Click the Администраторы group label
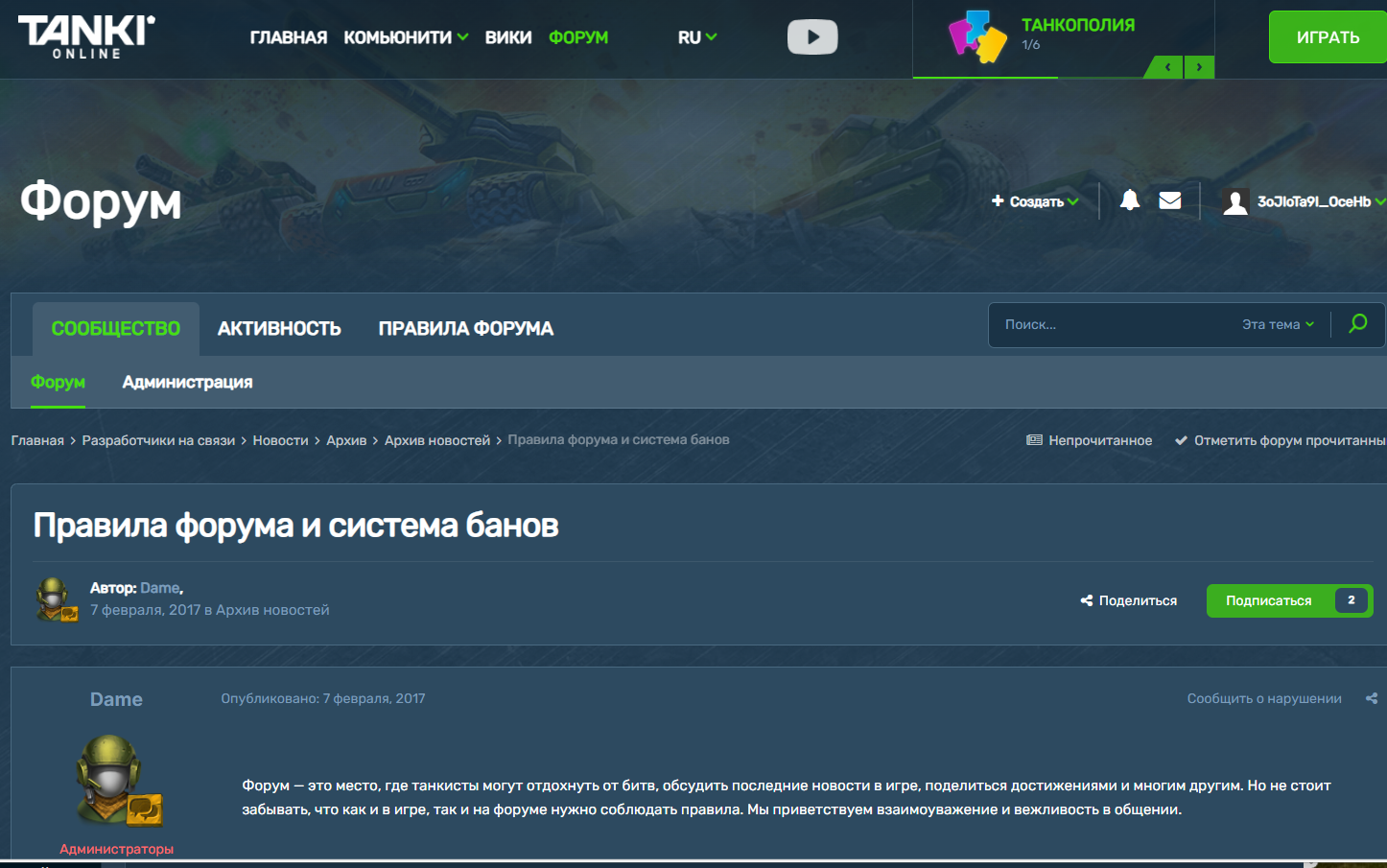 [117, 849]
